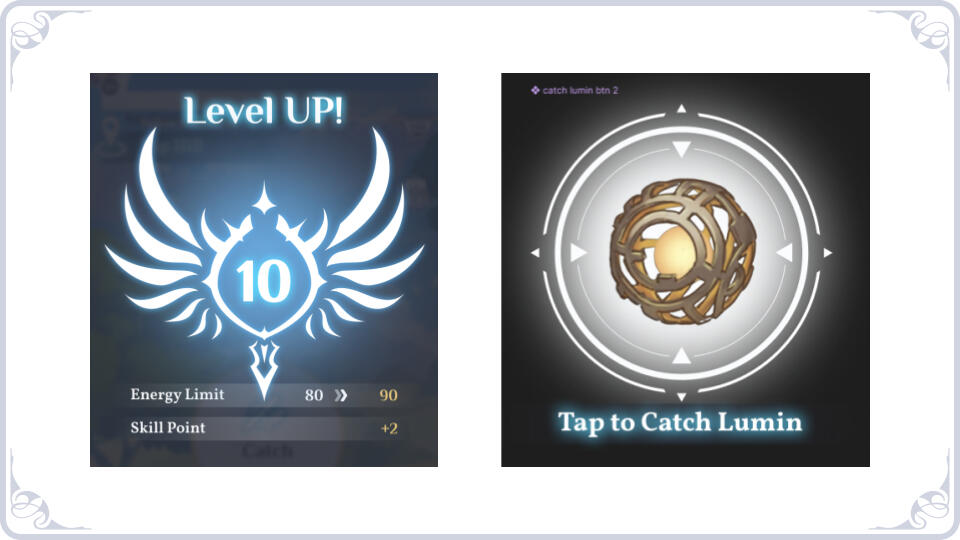Click the inner left arrow in the ring
This screenshot has height=540, width=960.
(x=579, y=252)
